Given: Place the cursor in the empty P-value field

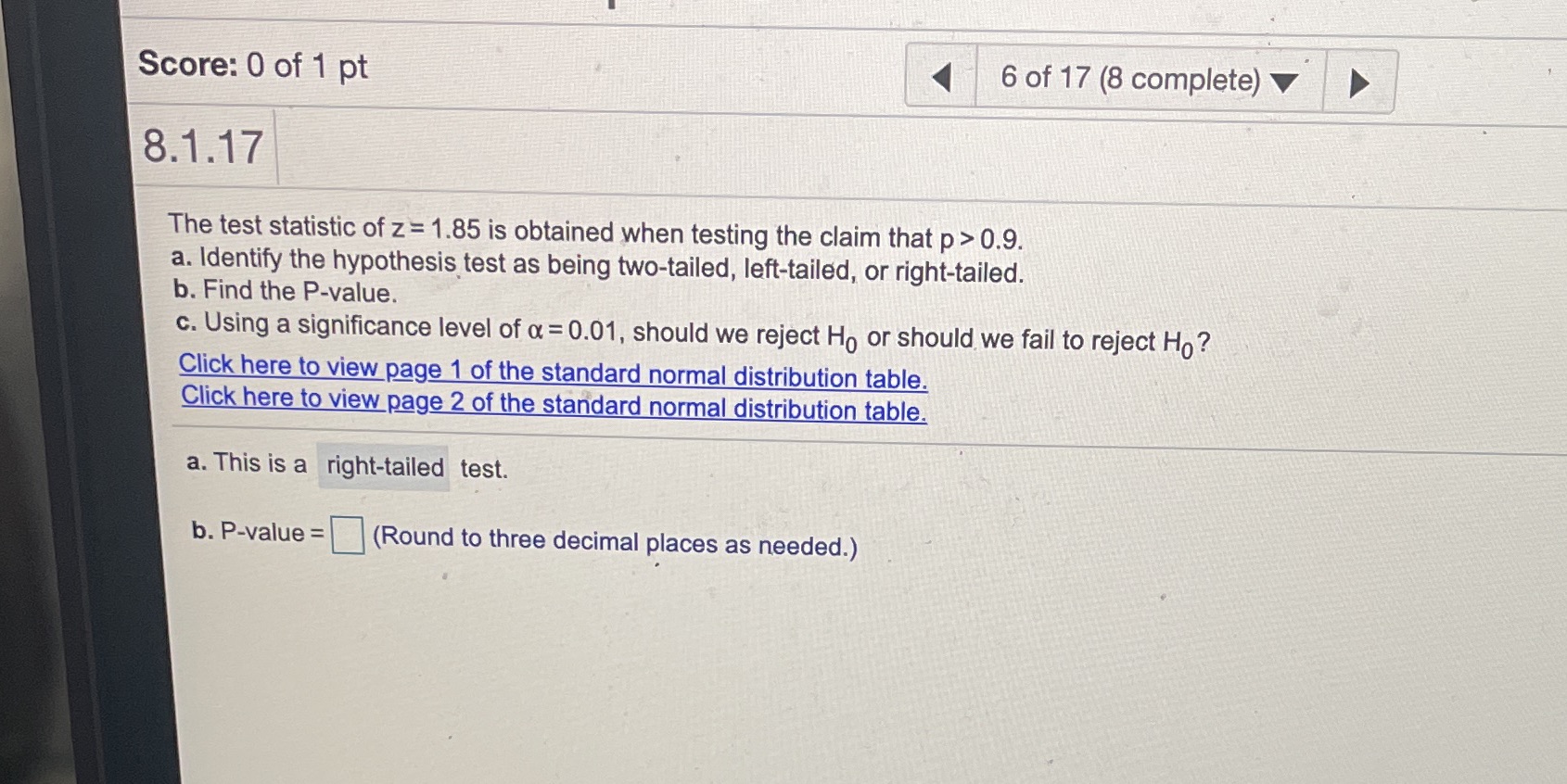Looking at the screenshot, I should (x=345, y=535).
